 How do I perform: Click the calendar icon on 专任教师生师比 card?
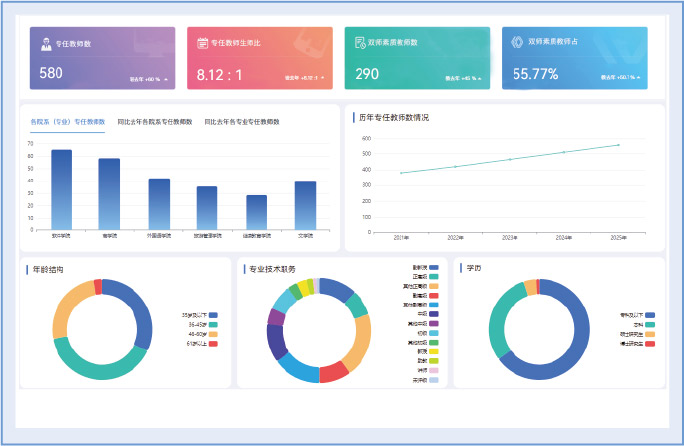pyautogui.click(x=202, y=43)
